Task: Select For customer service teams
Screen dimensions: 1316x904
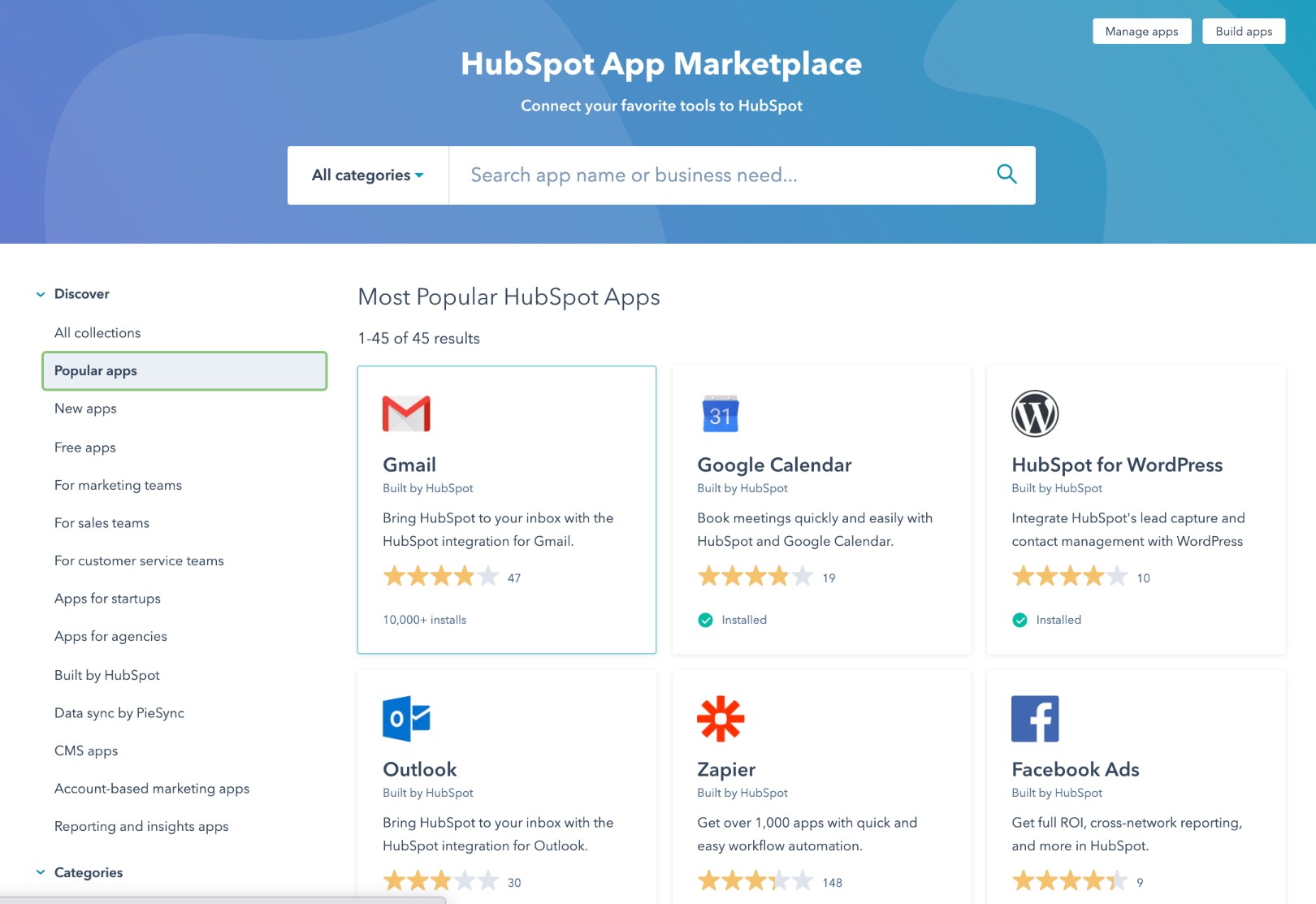Action: (x=139, y=560)
